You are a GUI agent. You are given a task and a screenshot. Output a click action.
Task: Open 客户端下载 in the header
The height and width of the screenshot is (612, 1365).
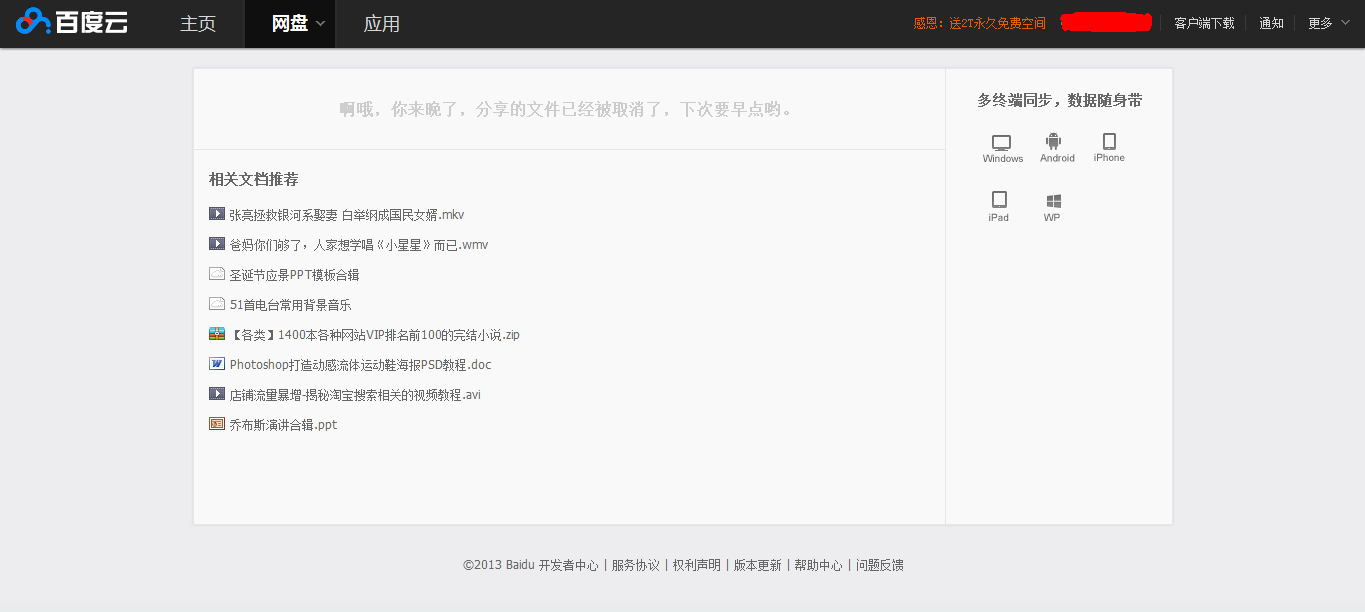coord(1204,23)
